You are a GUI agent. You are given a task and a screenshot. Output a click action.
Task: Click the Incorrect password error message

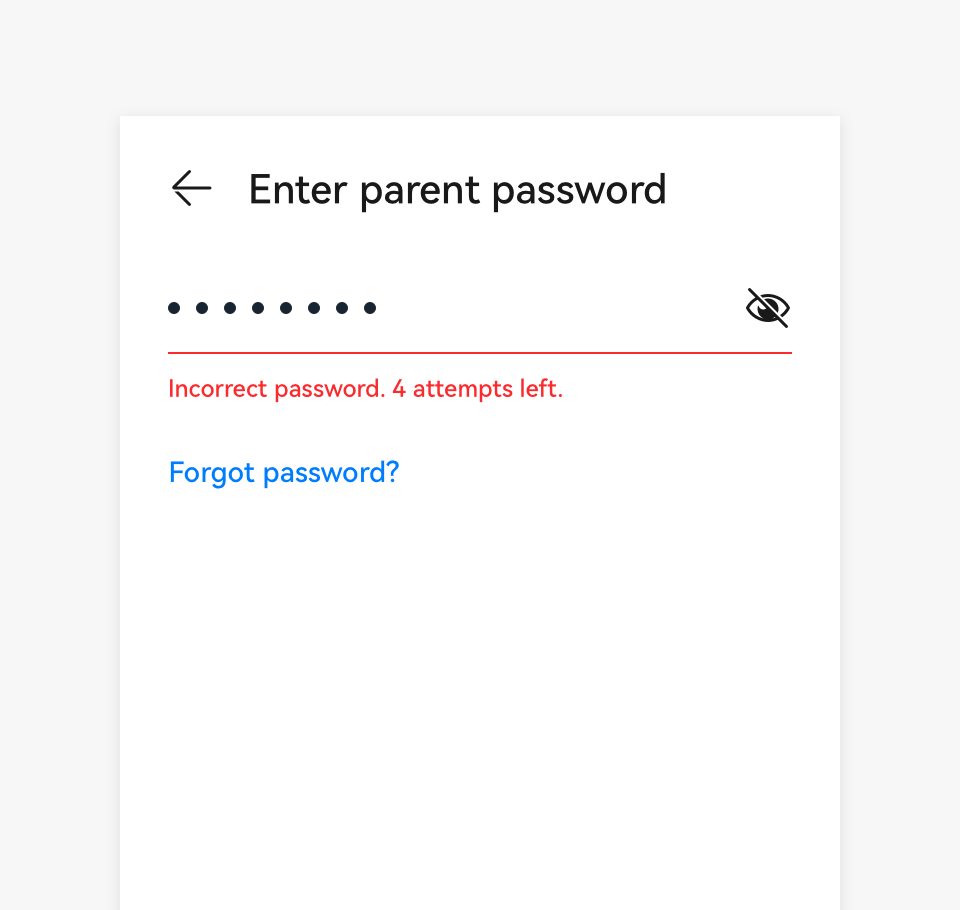point(365,388)
